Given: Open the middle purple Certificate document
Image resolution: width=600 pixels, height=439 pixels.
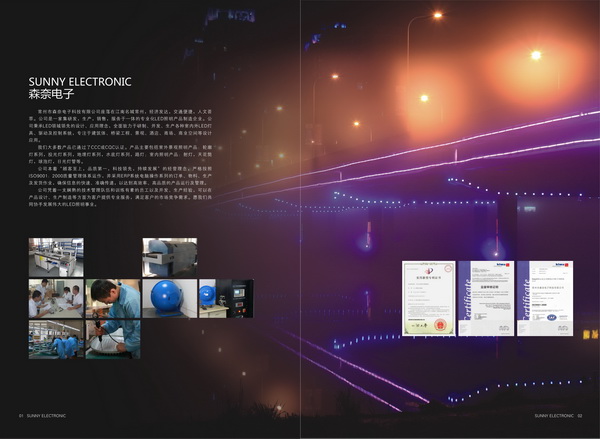Looking at the screenshot, I should click(486, 298).
